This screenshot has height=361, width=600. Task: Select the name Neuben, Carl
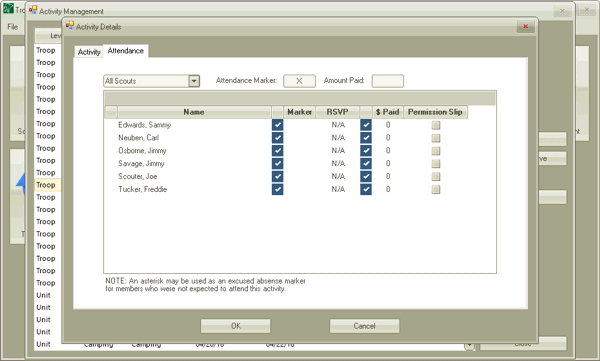click(x=139, y=137)
